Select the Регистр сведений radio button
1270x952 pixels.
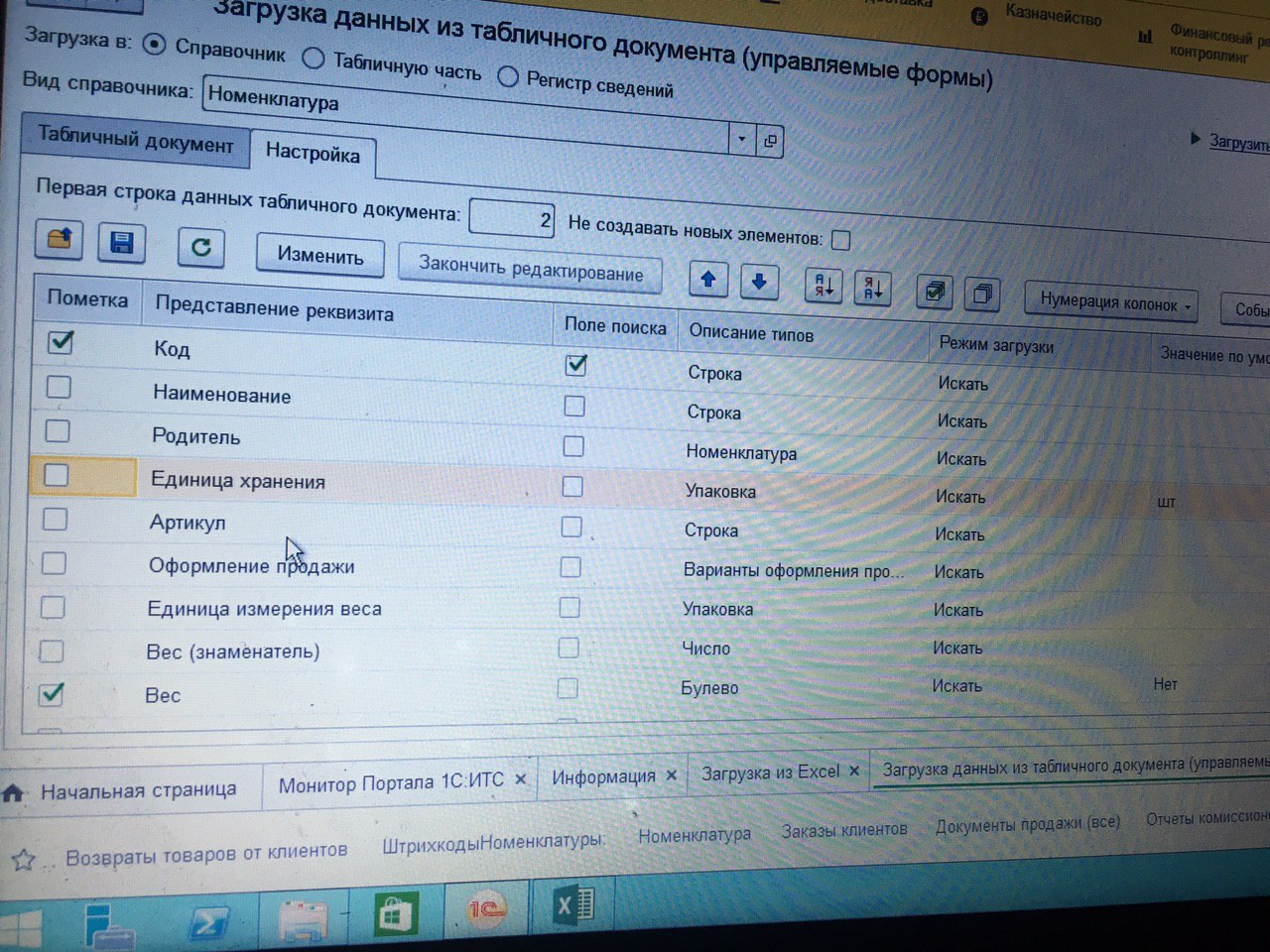(508, 76)
